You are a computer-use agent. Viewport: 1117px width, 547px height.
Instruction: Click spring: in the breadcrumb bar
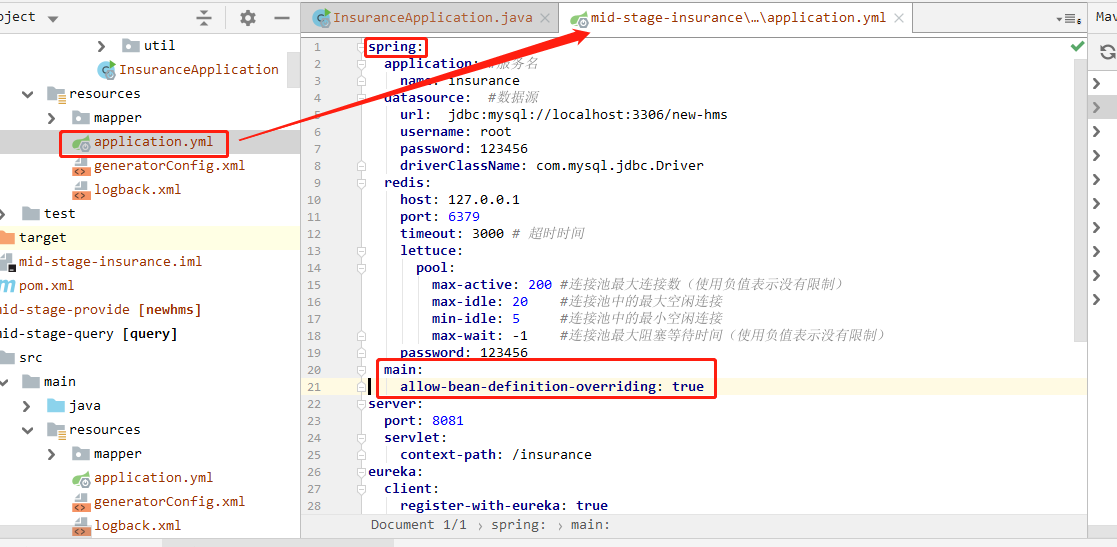tap(519, 525)
